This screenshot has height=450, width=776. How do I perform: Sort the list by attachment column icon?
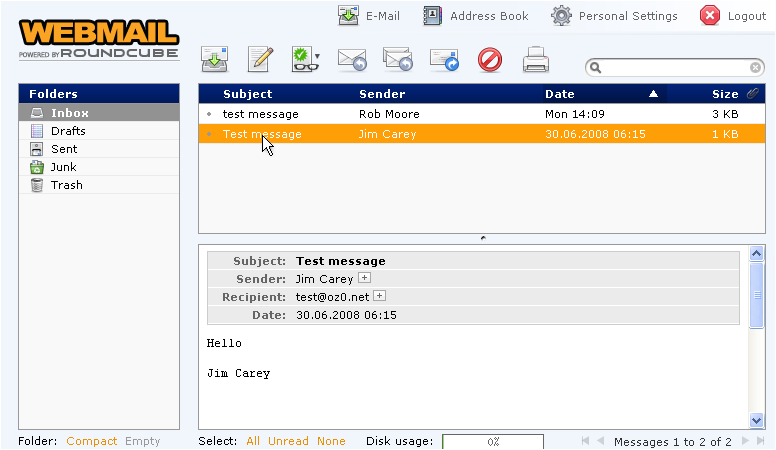pos(752,94)
